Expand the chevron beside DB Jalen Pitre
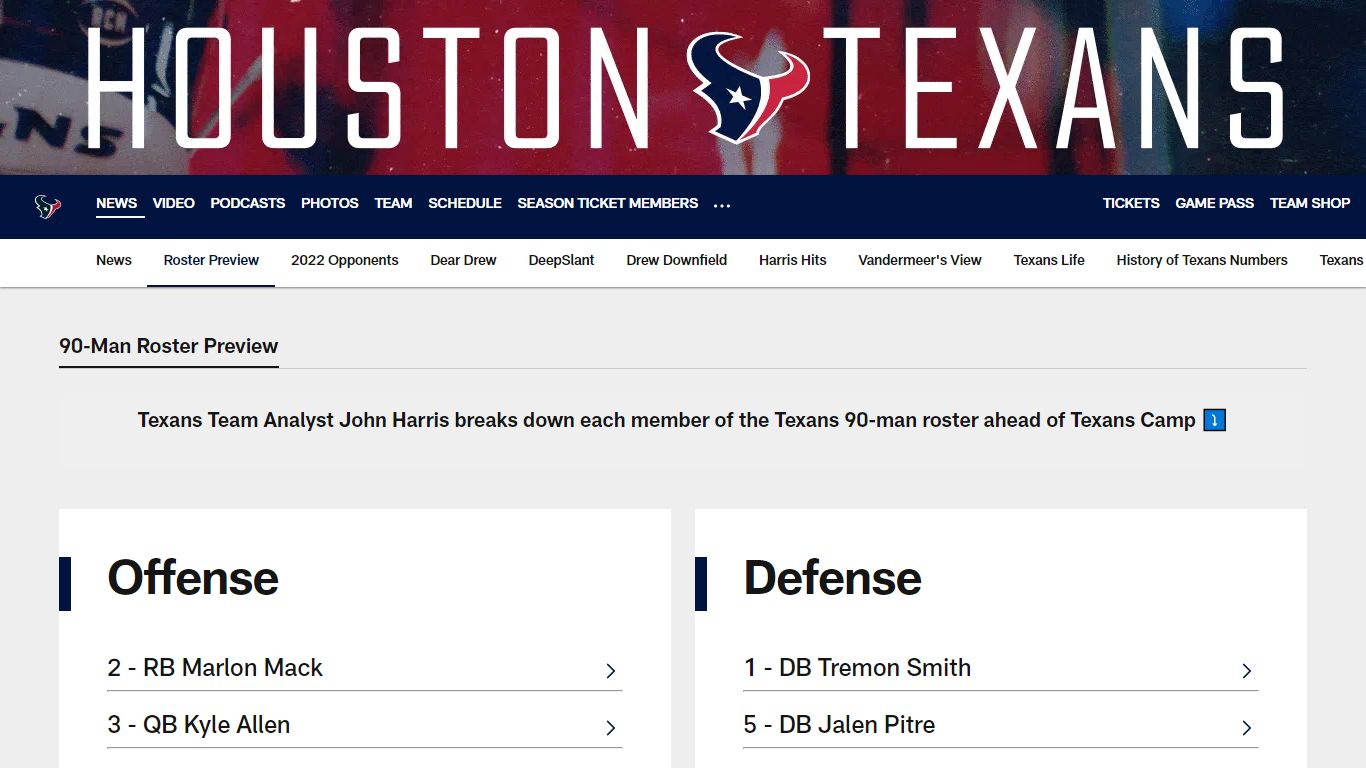 click(1246, 728)
